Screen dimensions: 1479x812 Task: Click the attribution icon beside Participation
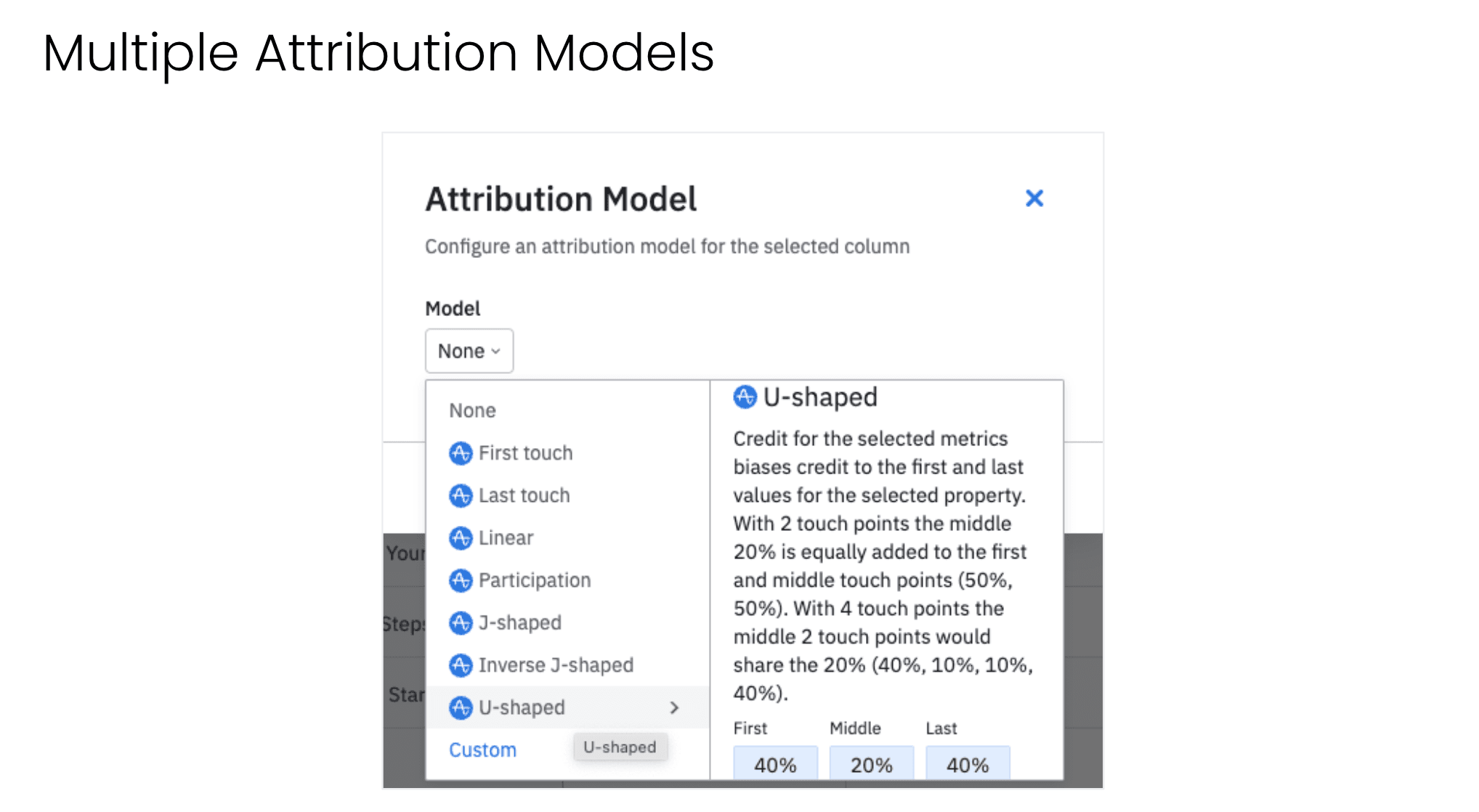click(461, 580)
